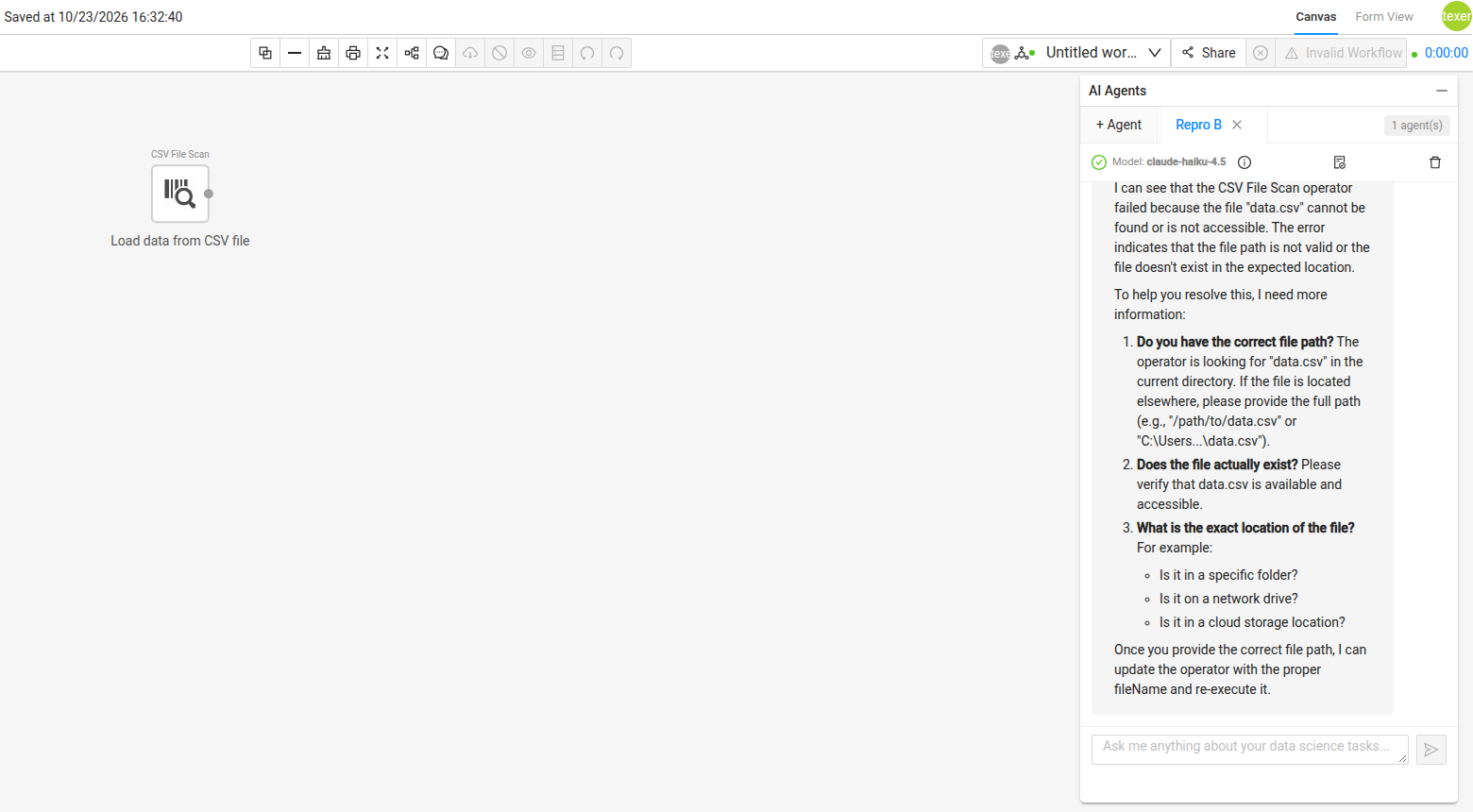Click the CSV File Scan output port
The image size is (1473, 812).
(x=209, y=194)
